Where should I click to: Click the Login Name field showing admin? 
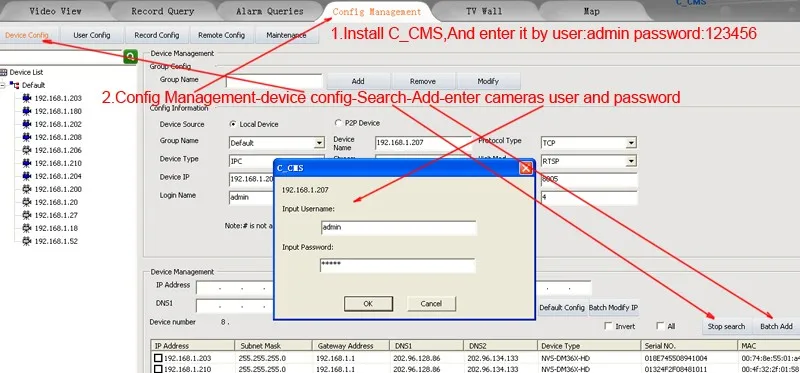click(252, 197)
